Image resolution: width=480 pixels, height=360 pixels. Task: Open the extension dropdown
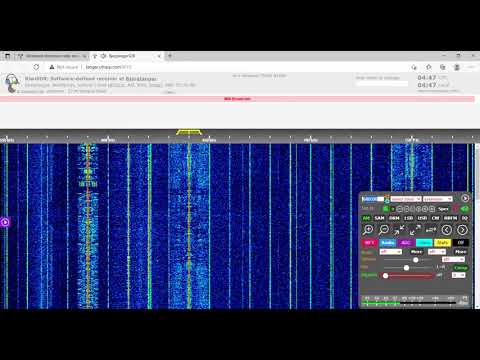coord(438,199)
